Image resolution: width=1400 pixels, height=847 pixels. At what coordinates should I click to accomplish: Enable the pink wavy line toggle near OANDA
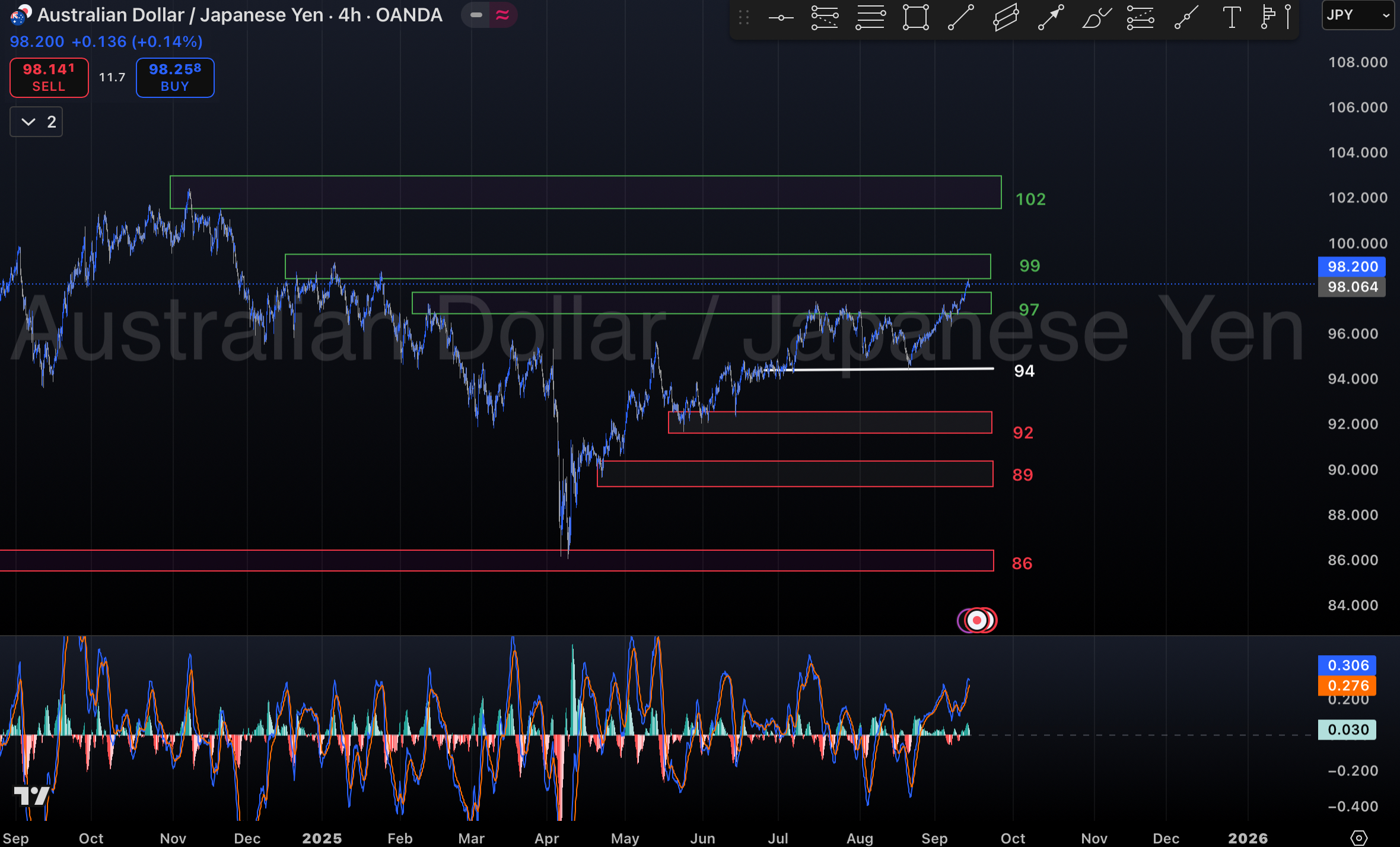pyautogui.click(x=502, y=15)
